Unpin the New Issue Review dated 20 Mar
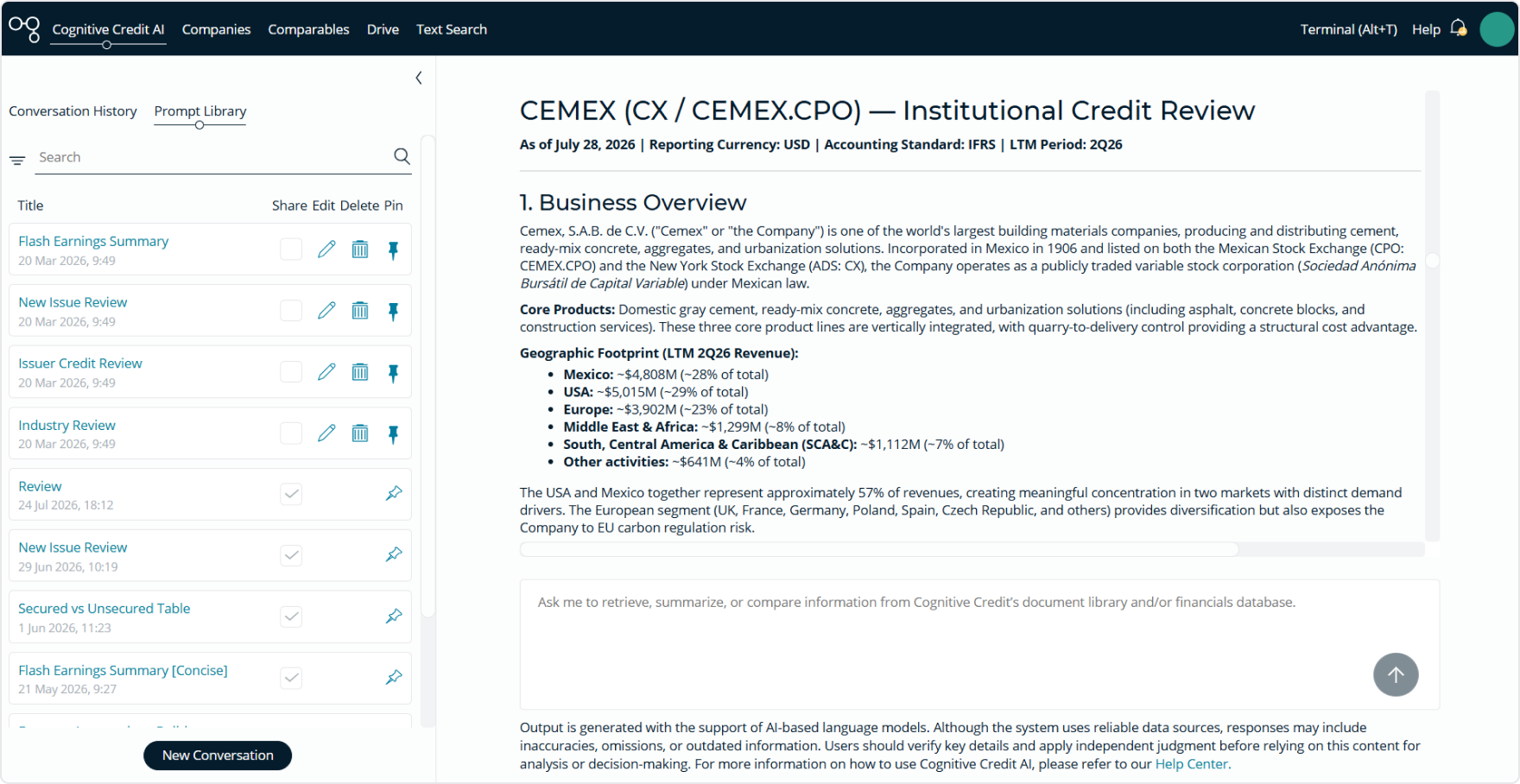This screenshot has height=784, width=1520. 393,311
